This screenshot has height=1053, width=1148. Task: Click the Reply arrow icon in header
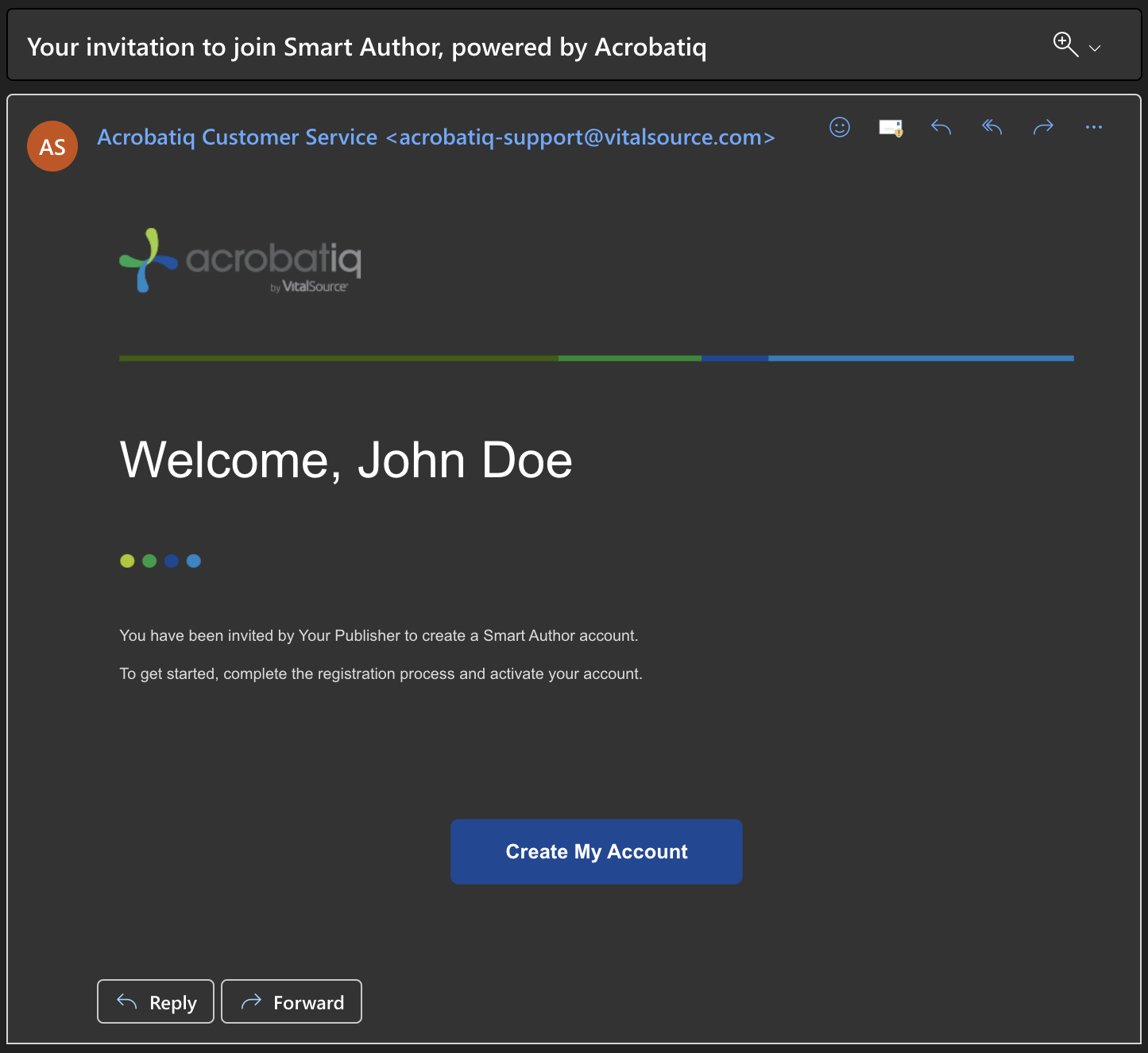(941, 127)
